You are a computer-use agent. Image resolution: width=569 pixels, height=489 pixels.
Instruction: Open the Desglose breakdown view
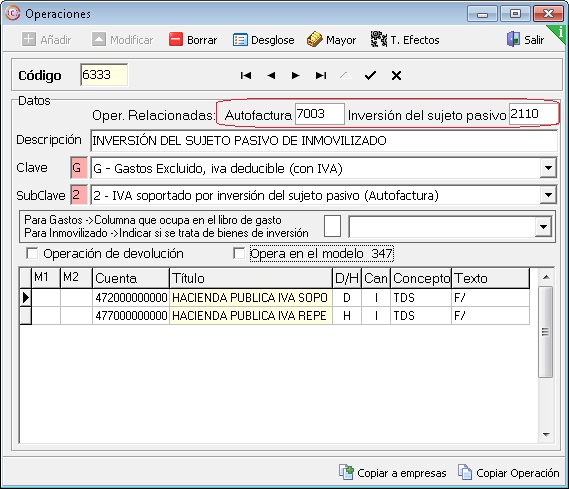click(240, 40)
